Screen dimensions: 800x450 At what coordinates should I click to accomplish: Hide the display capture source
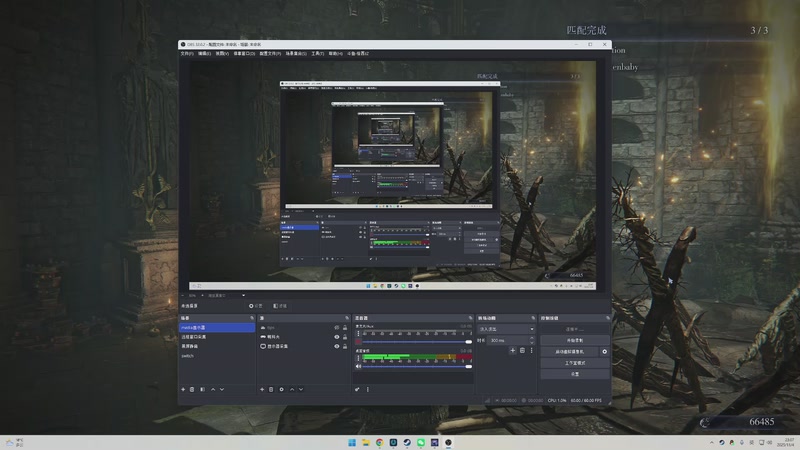point(336,347)
